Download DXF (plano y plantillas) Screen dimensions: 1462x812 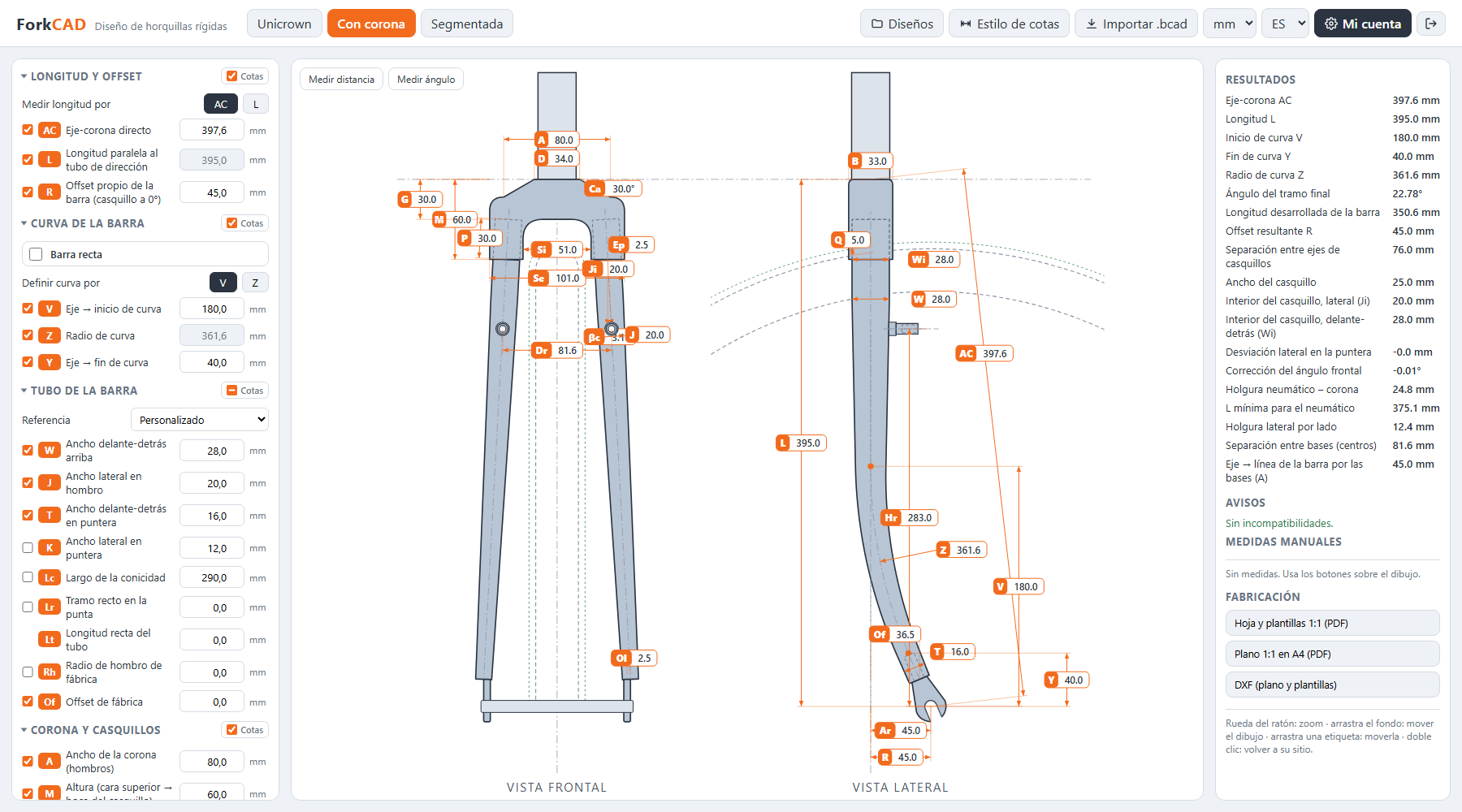[x=1332, y=685]
